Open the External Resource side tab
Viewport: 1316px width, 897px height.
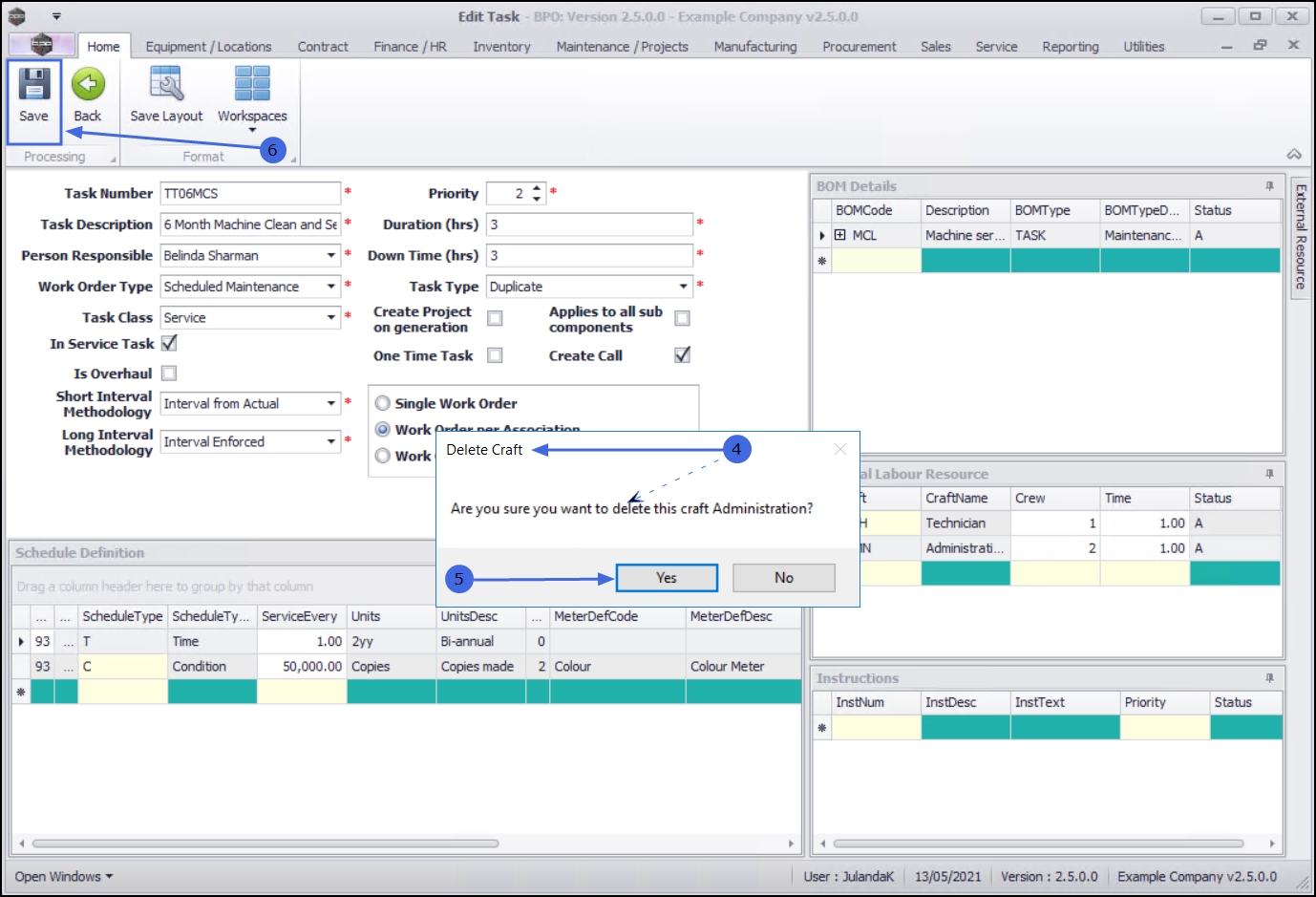[x=1300, y=237]
